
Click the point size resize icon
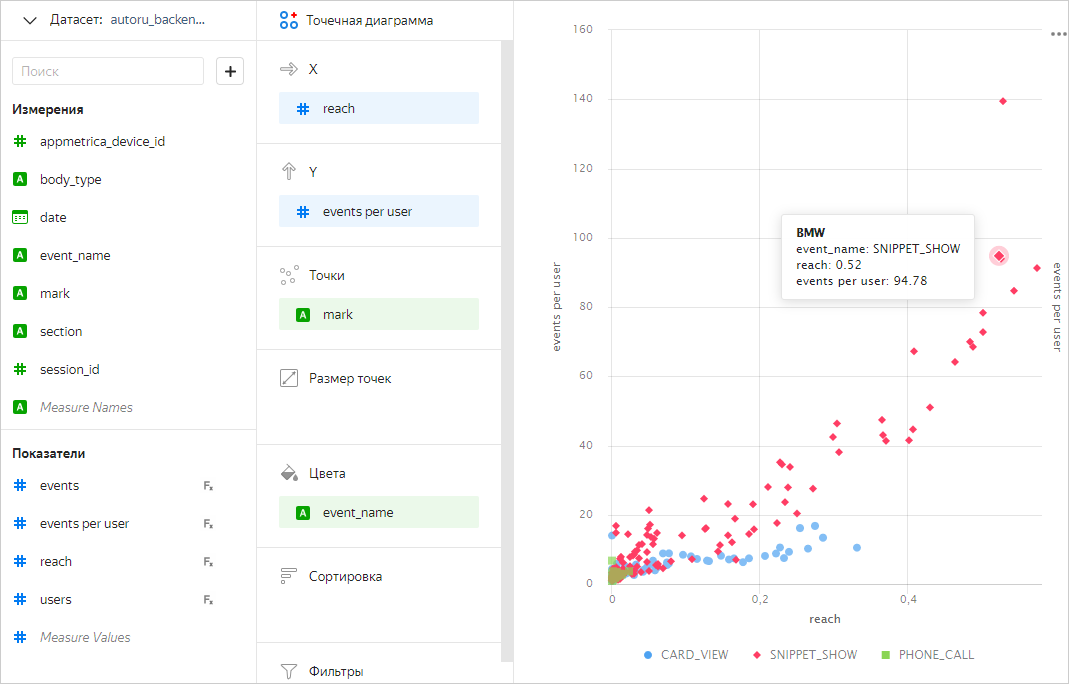(x=289, y=378)
